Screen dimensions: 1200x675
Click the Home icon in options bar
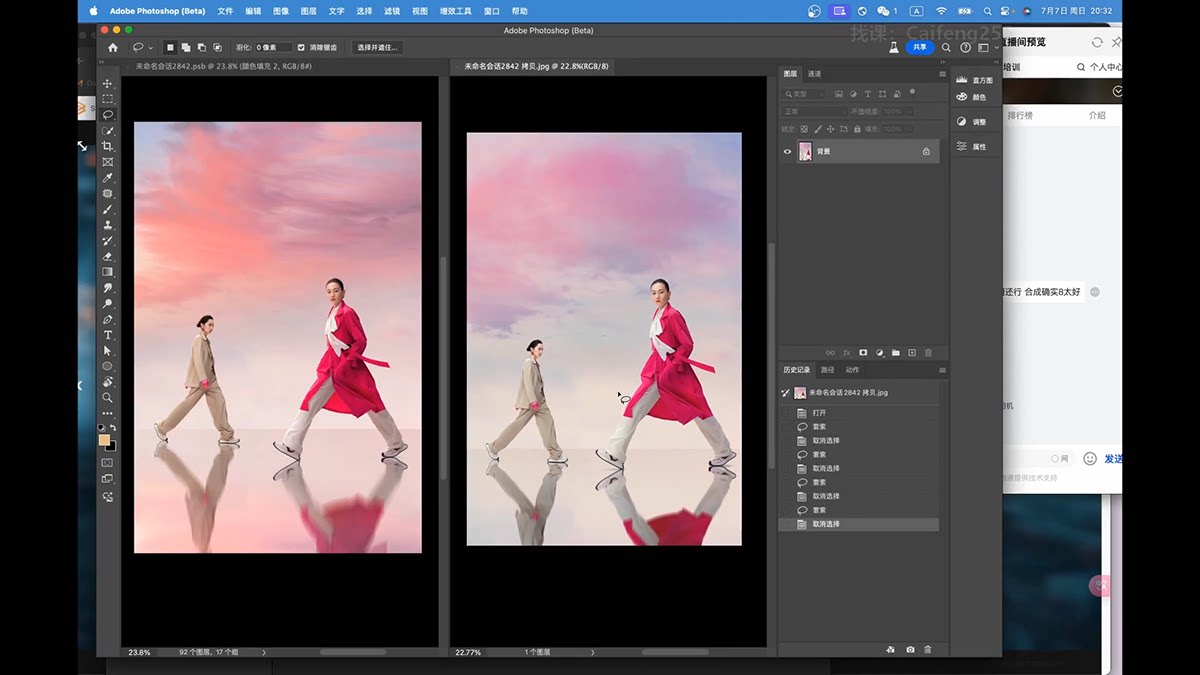(x=112, y=47)
